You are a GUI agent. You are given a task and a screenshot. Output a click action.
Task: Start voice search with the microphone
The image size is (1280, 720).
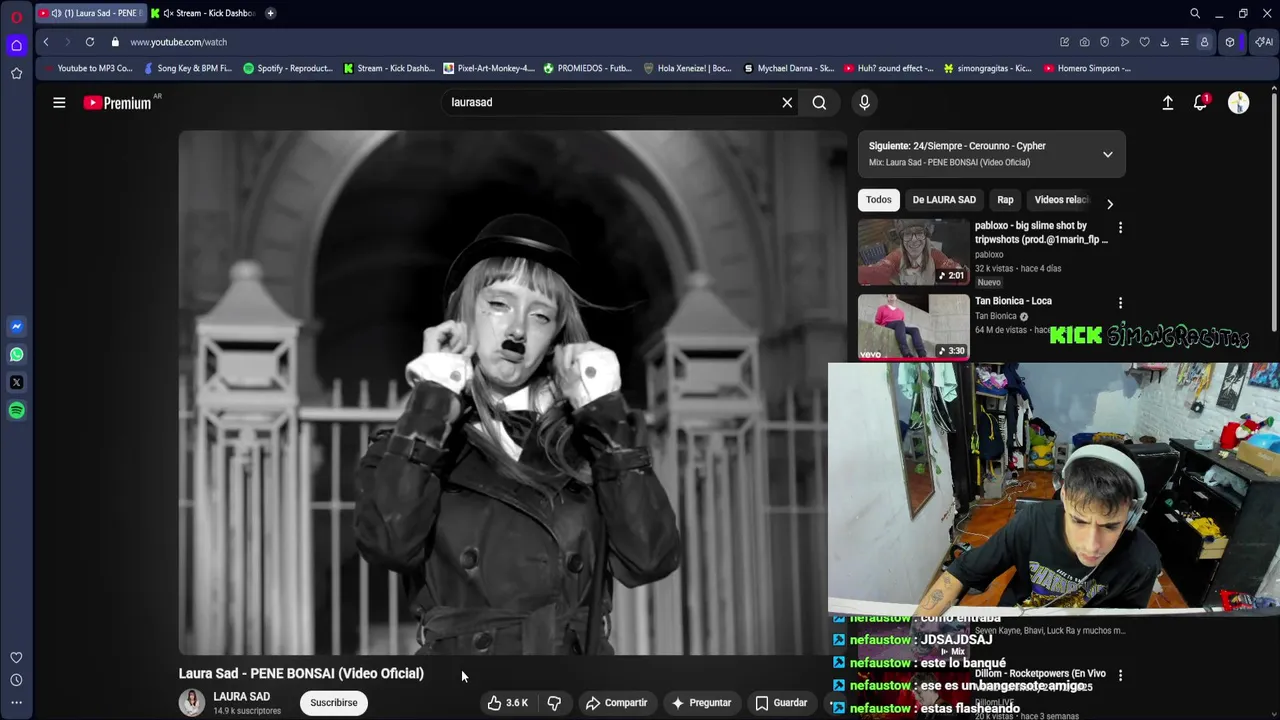click(864, 102)
